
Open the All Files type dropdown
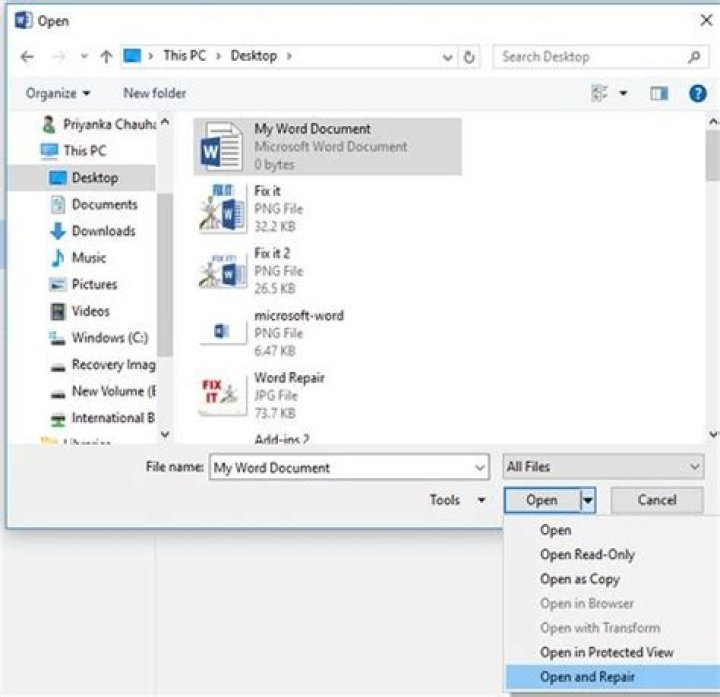[x=603, y=467]
